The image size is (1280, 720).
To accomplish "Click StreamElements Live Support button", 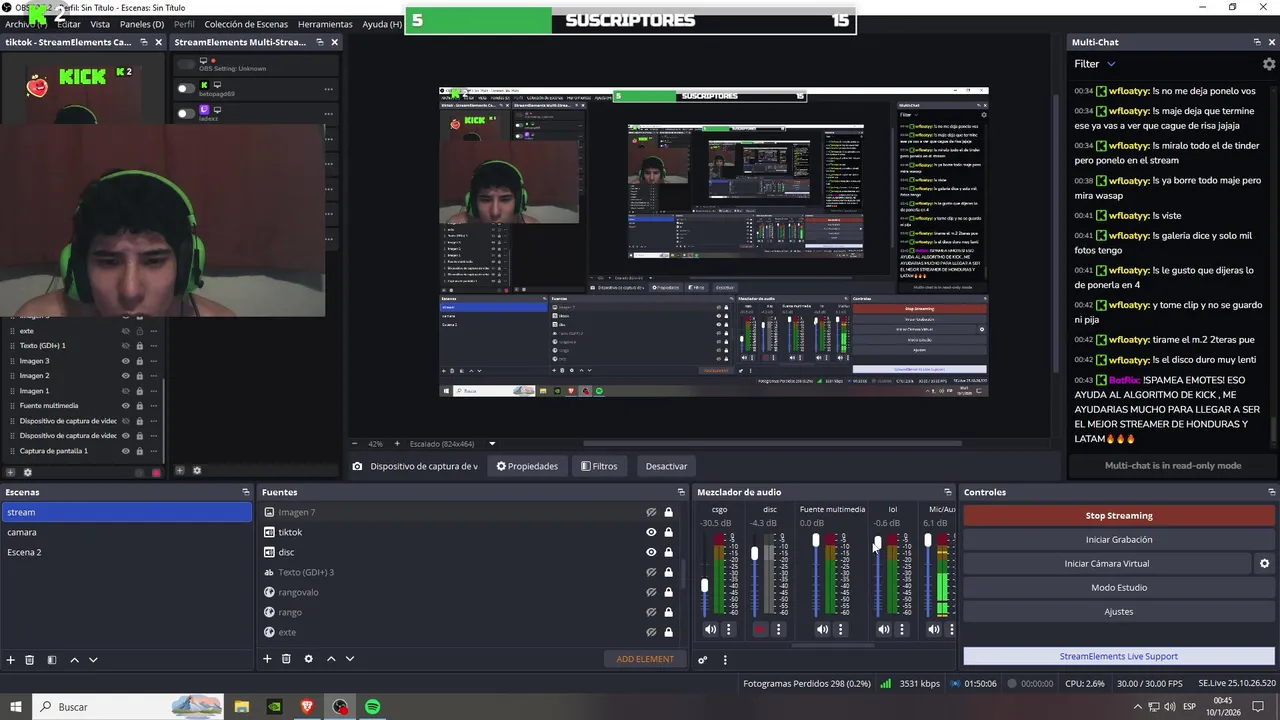I will (x=1119, y=656).
